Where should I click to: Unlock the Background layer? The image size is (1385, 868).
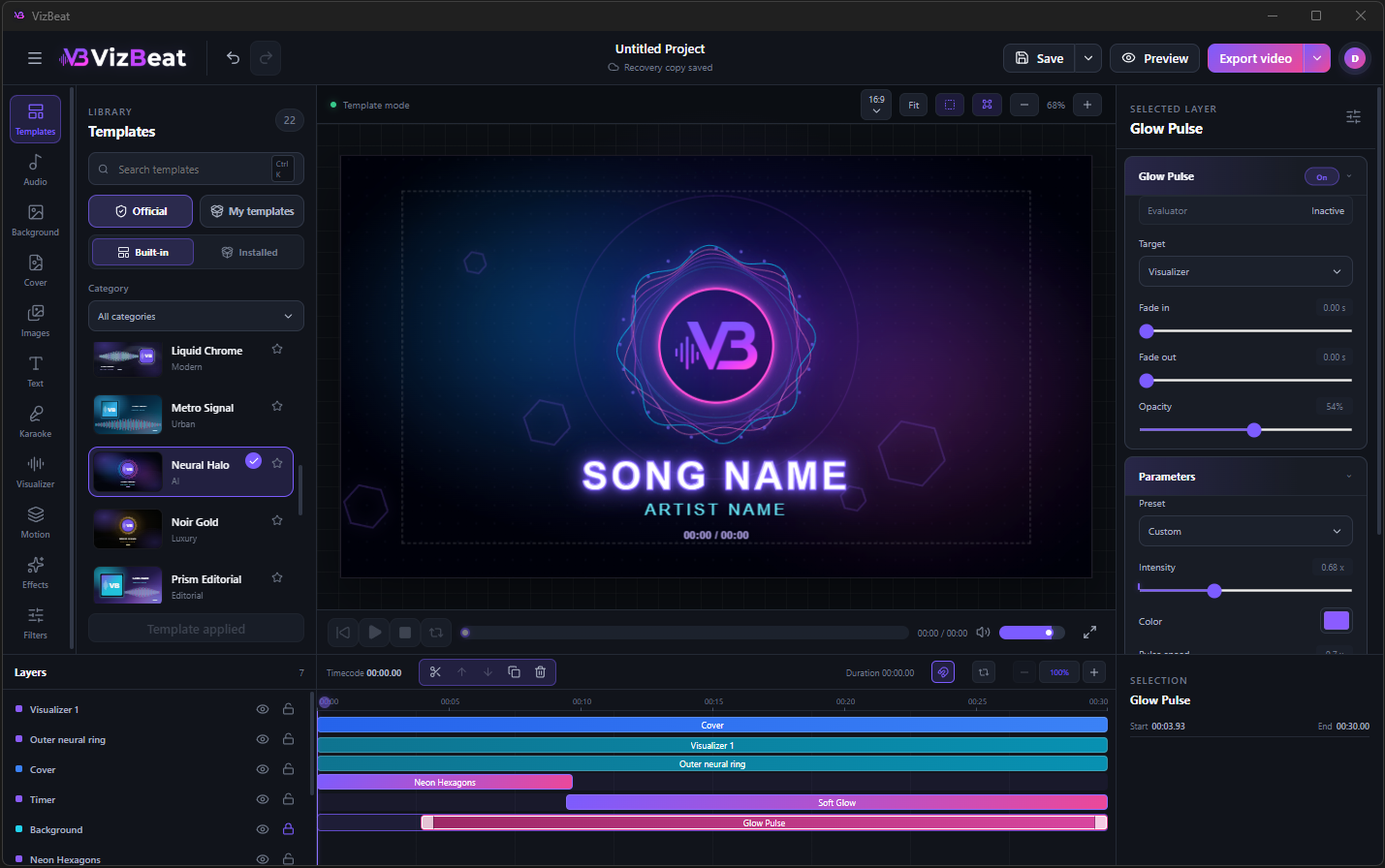click(288, 829)
